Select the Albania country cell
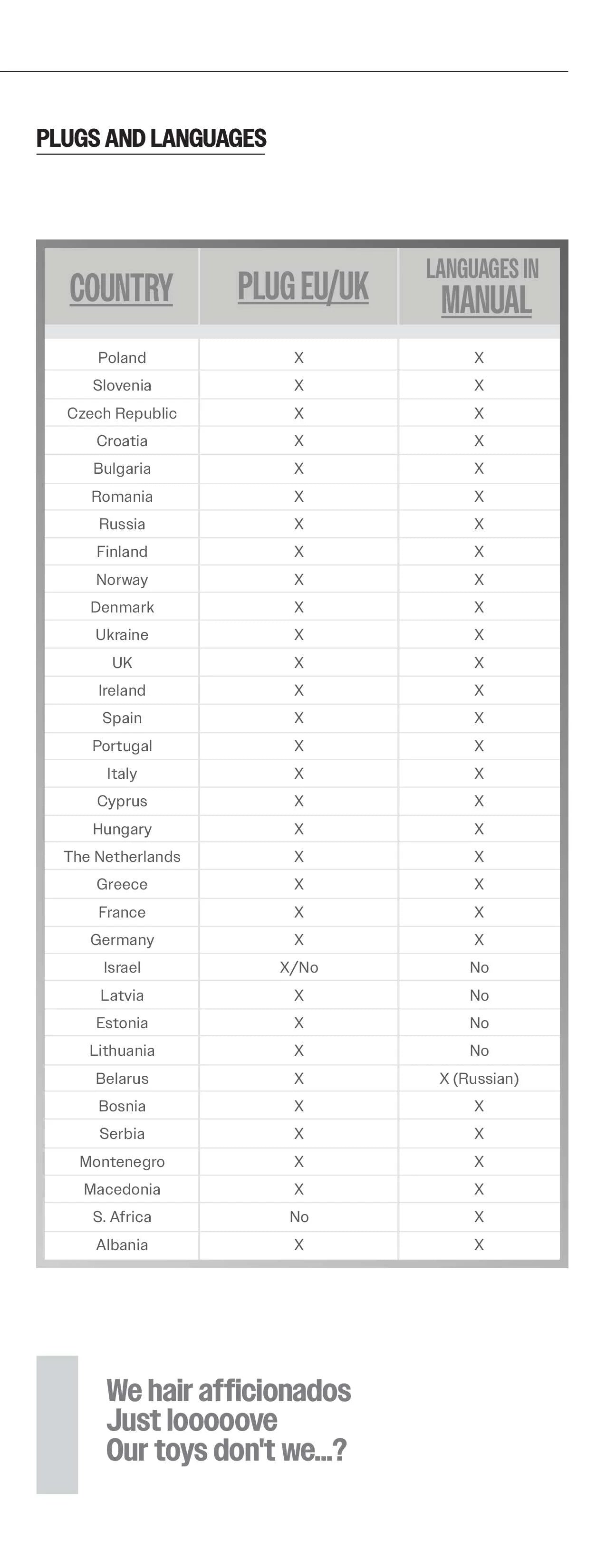The image size is (606, 1568). point(122,1244)
